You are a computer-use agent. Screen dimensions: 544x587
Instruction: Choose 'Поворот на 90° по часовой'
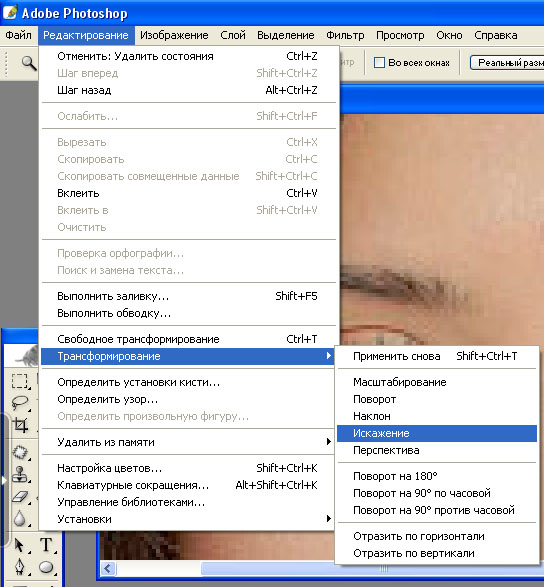[437, 493]
